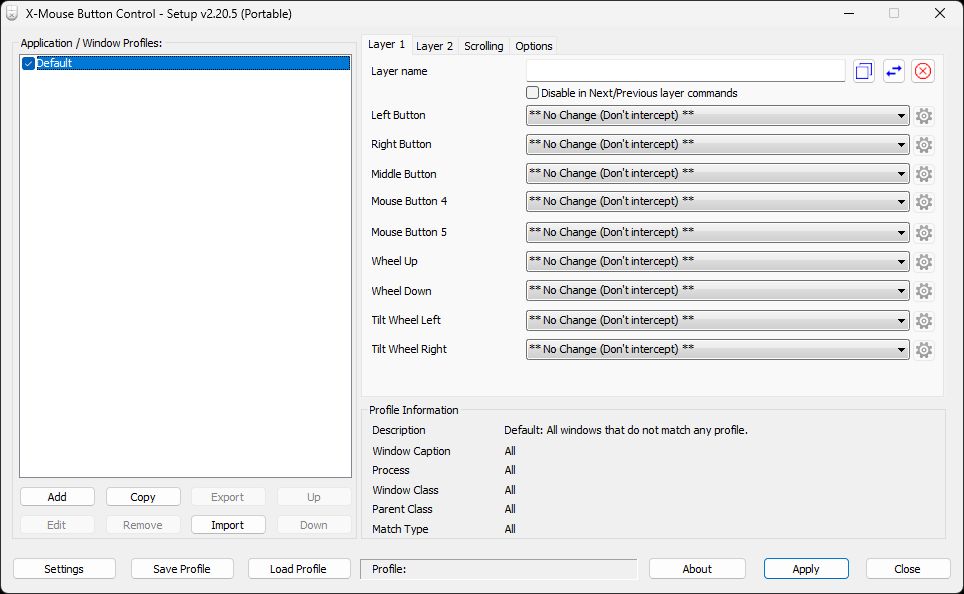The height and width of the screenshot is (594, 964).
Task: Enable Disable in Next/Previous layer commands checkbox
Action: point(533,93)
